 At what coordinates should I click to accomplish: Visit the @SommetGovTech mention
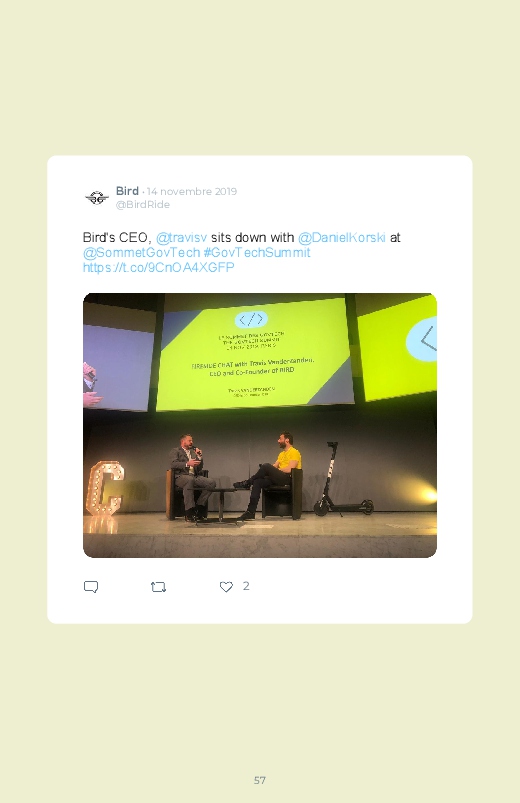tap(141, 252)
